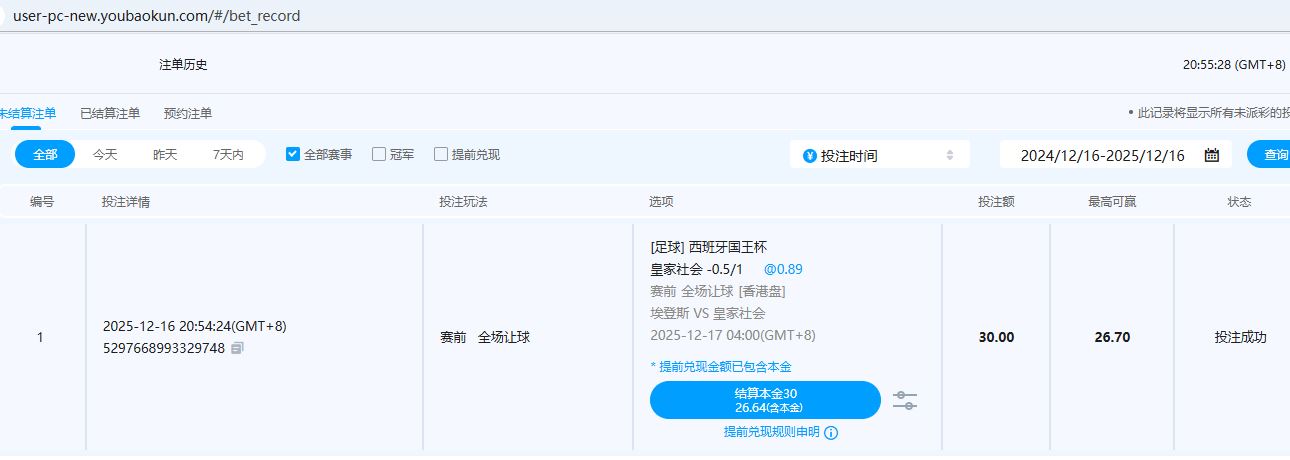Filter bets by 7天内
The width and height of the screenshot is (1290, 460).
228,154
